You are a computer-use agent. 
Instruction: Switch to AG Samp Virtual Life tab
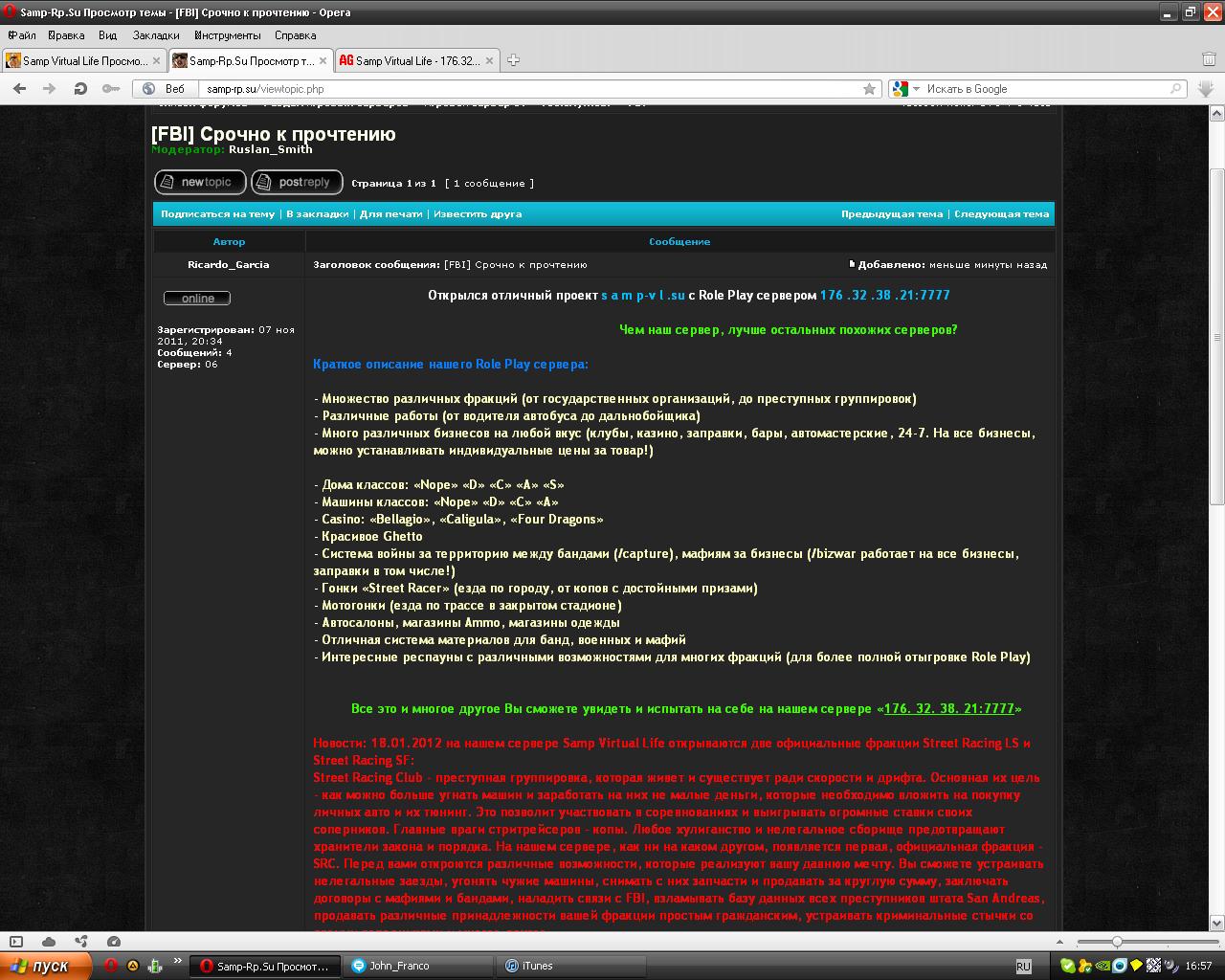(417, 60)
